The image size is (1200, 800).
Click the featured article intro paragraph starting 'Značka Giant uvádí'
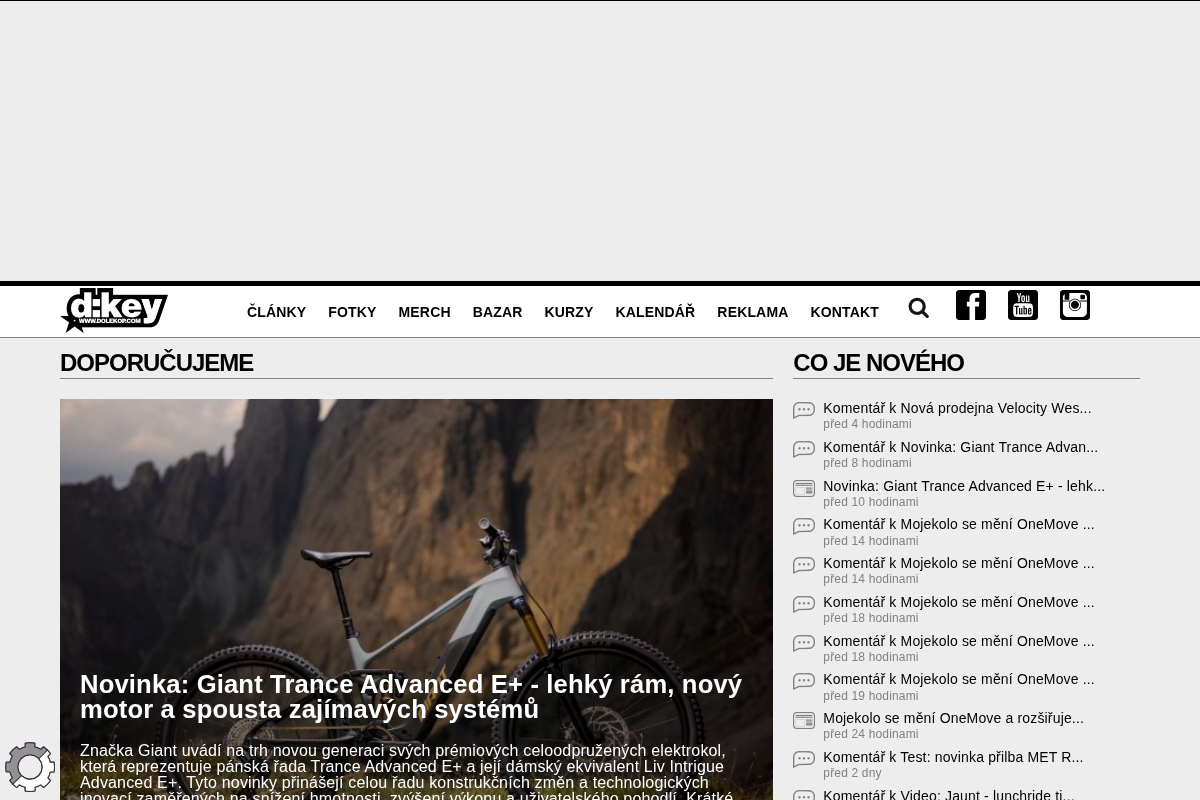point(408,771)
